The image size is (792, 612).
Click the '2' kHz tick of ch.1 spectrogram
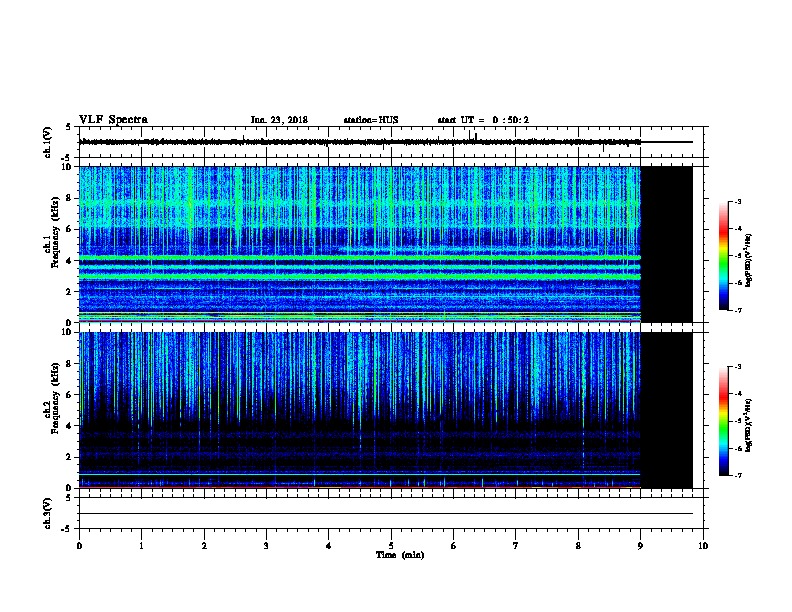(69, 291)
